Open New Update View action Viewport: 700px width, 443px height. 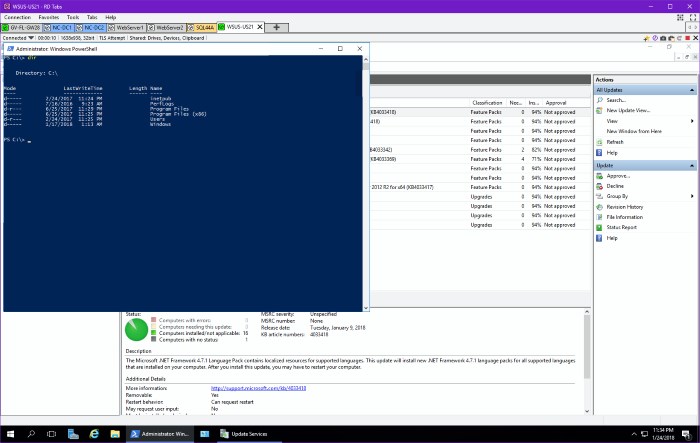pos(628,110)
